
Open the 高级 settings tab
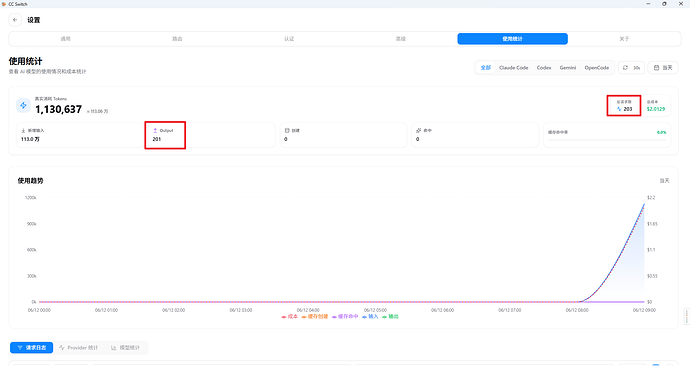click(x=400, y=39)
